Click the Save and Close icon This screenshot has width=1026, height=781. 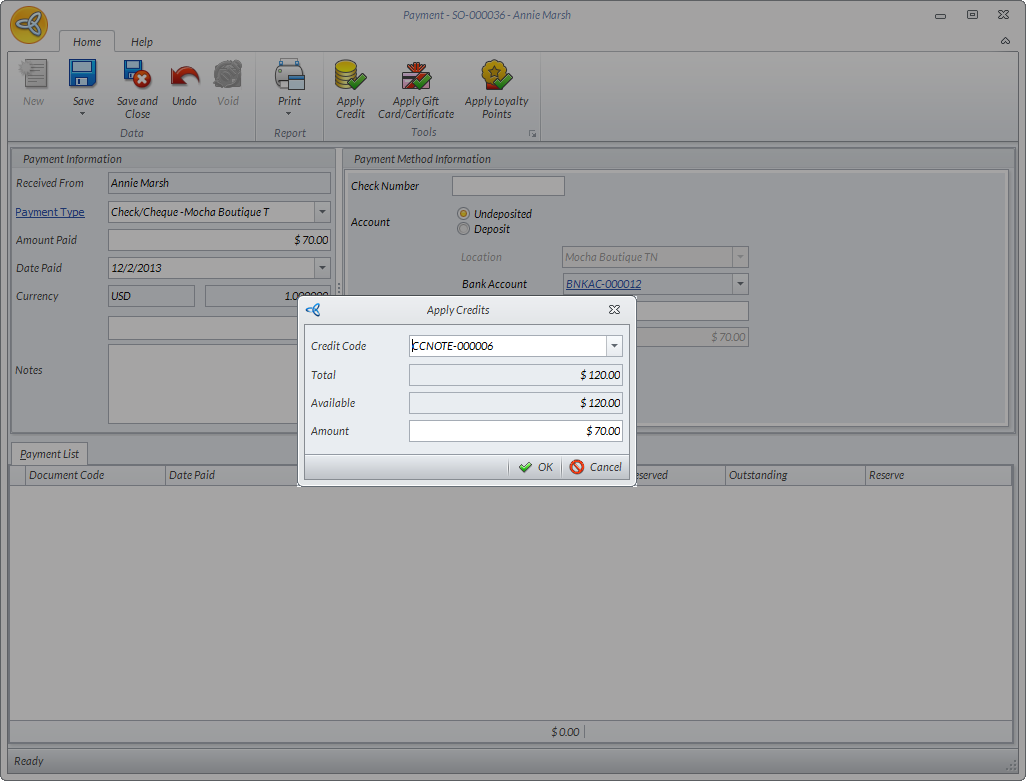137,75
